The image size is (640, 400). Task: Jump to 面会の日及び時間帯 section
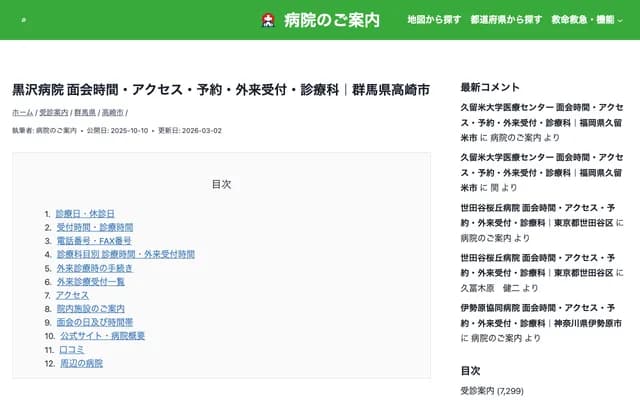tap(94, 322)
